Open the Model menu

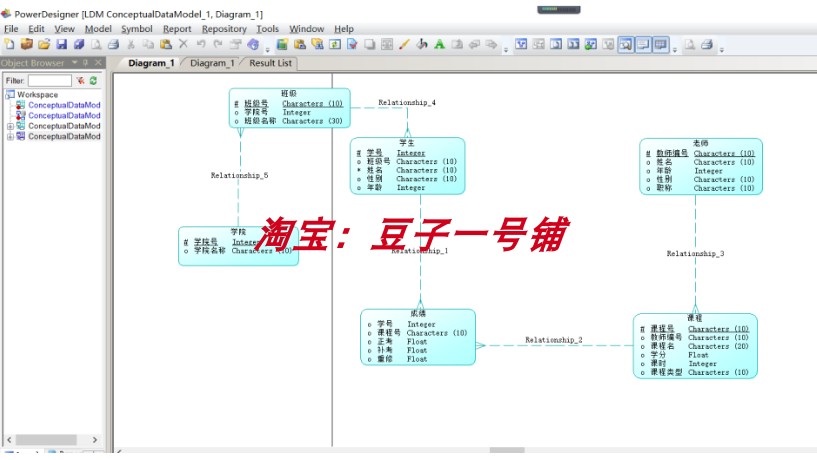pos(98,29)
